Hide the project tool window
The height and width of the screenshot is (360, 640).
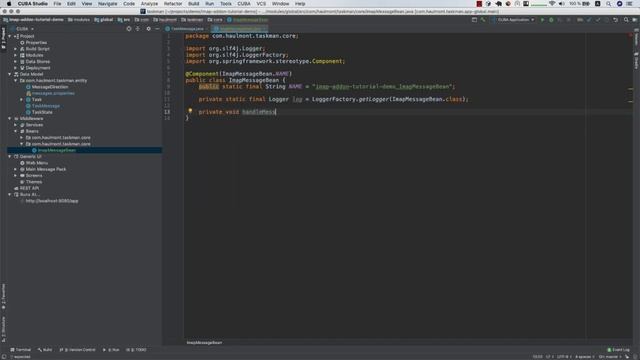point(157,29)
